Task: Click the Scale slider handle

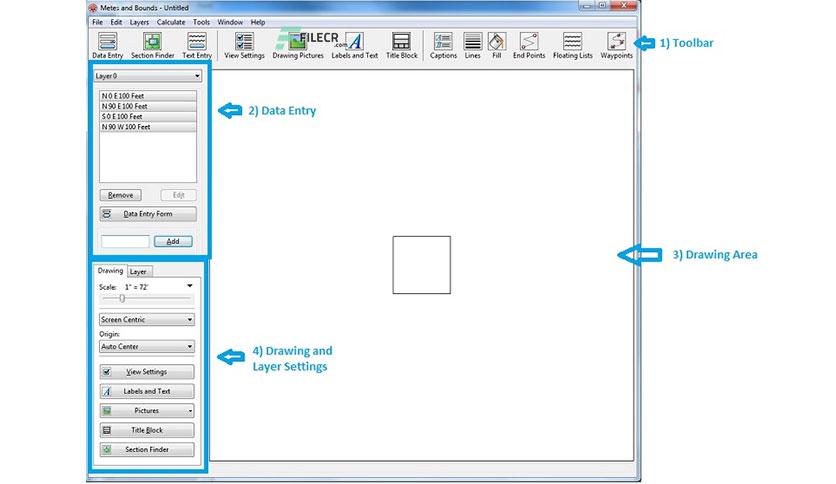Action: pyautogui.click(x=122, y=299)
